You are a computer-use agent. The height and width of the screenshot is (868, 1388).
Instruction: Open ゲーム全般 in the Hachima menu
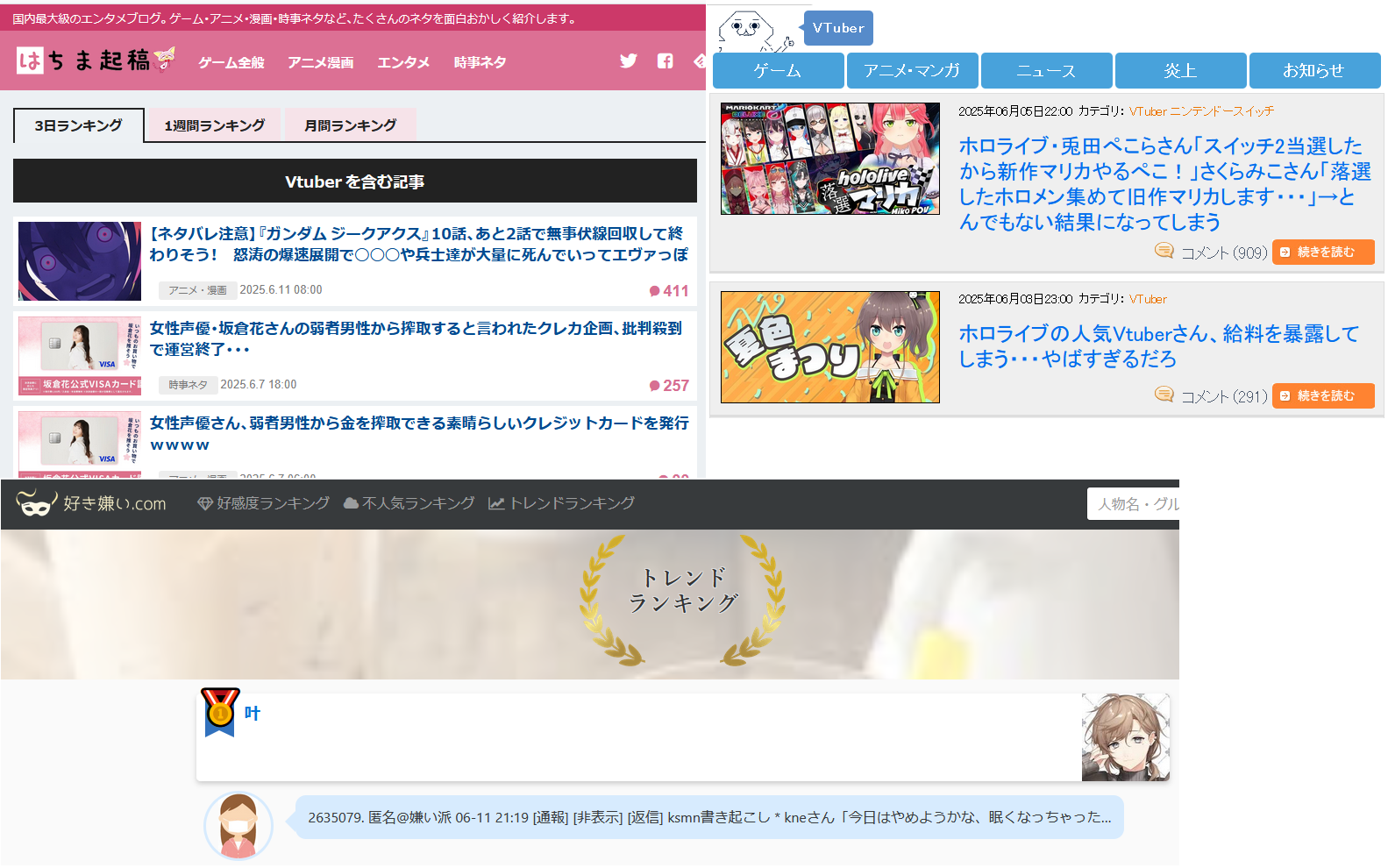[231, 62]
